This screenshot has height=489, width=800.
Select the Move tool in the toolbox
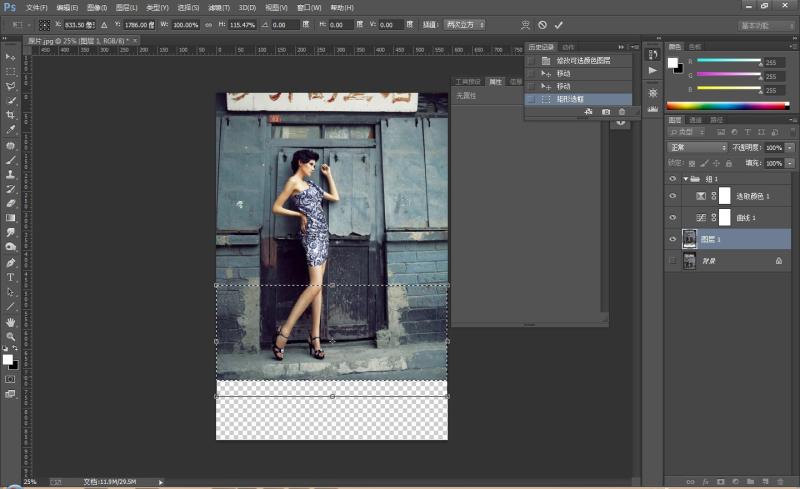tap(10, 57)
